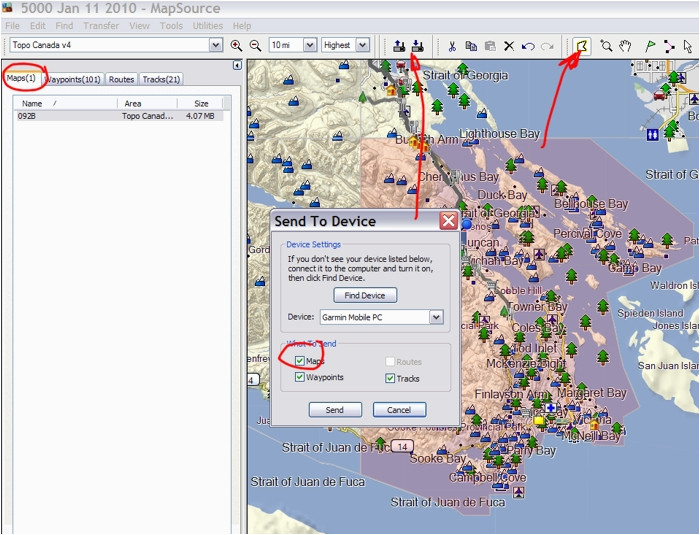Click the Delete X toolbar icon
Image resolution: width=700 pixels, height=535 pixels.
click(x=509, y=46)
